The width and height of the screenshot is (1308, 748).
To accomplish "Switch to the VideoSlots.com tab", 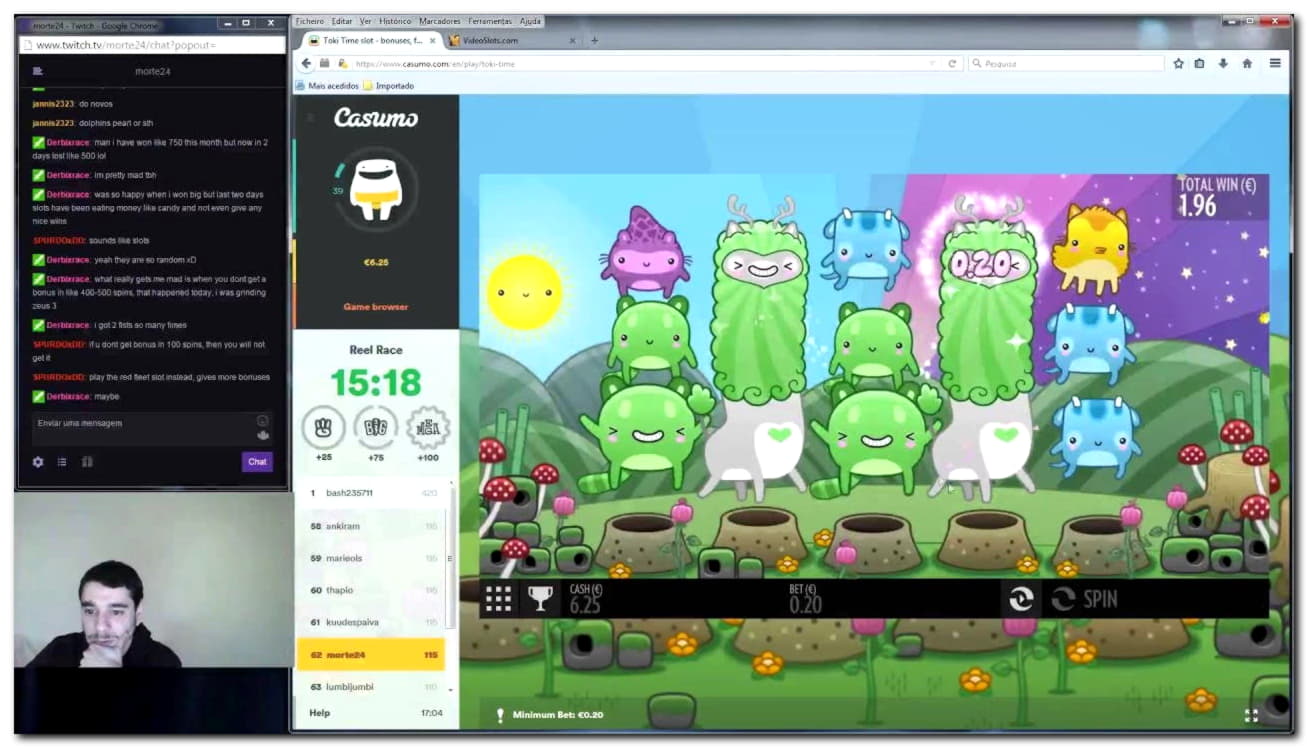I will click(x=510, y=40).
